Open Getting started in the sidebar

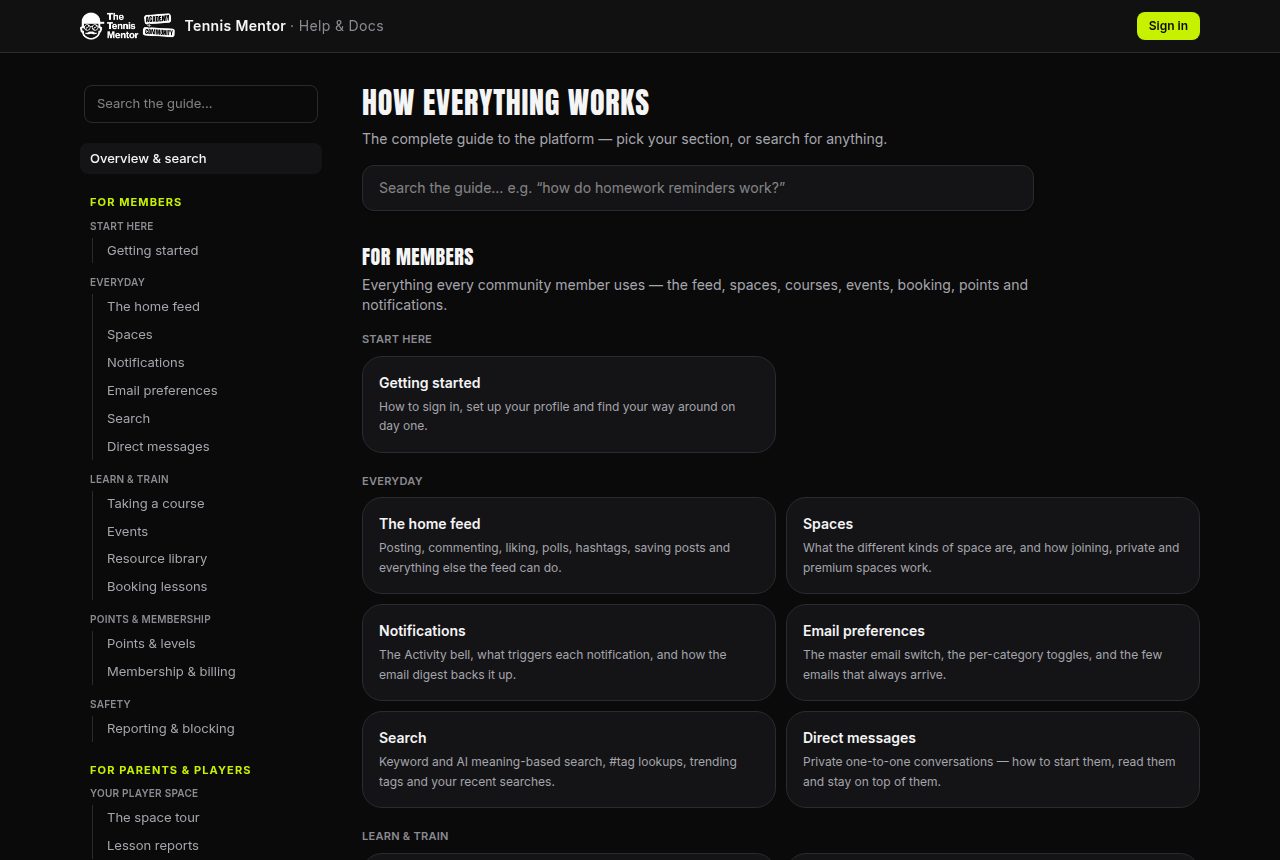point(152,251)
